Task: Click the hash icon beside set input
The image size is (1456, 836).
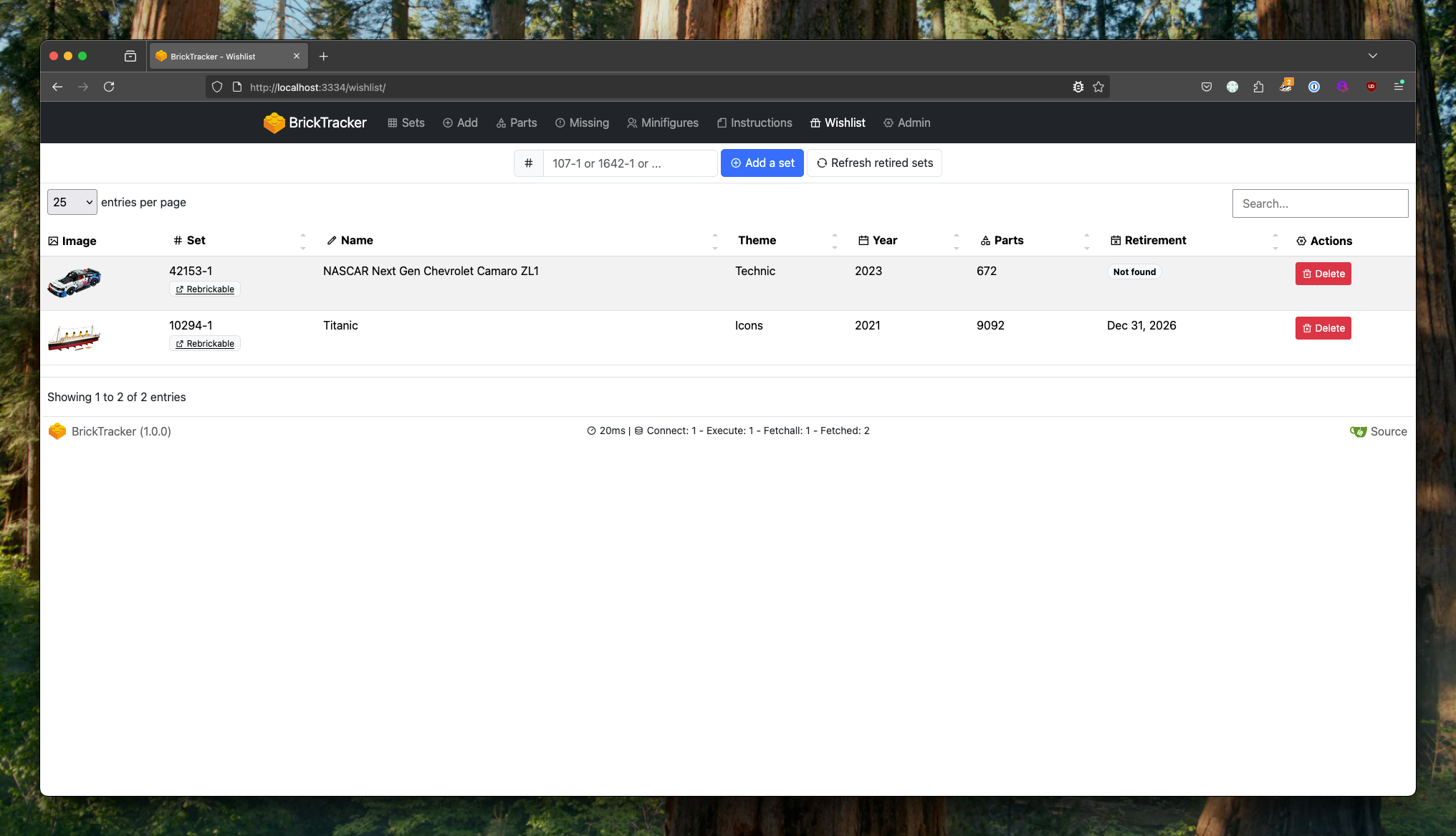Action: tap(529, 163)
